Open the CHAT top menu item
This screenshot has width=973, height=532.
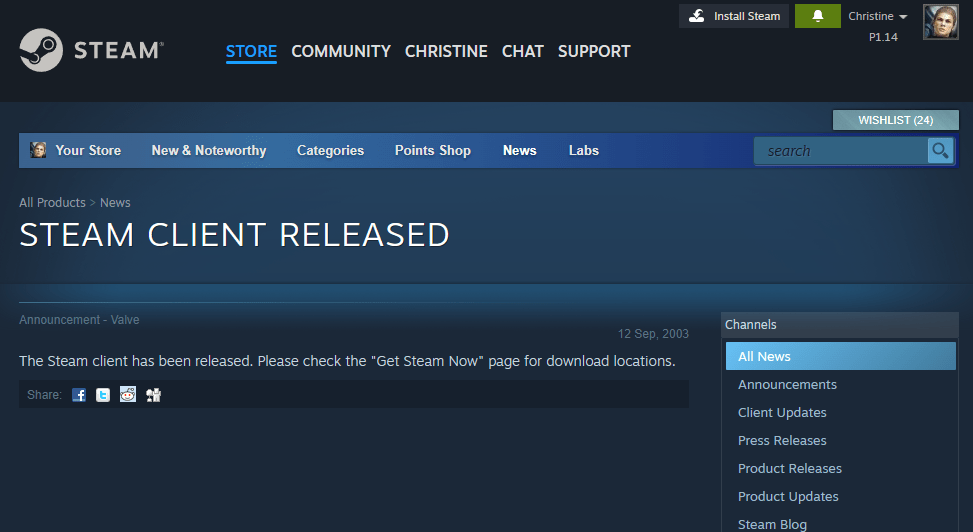tap(522, 51)
